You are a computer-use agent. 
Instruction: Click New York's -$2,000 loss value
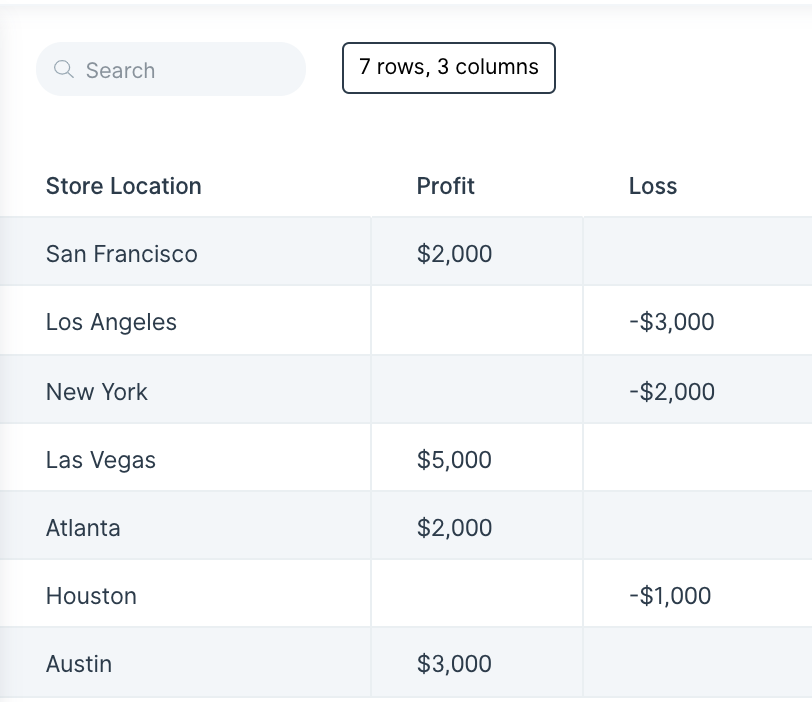point(672,391)
